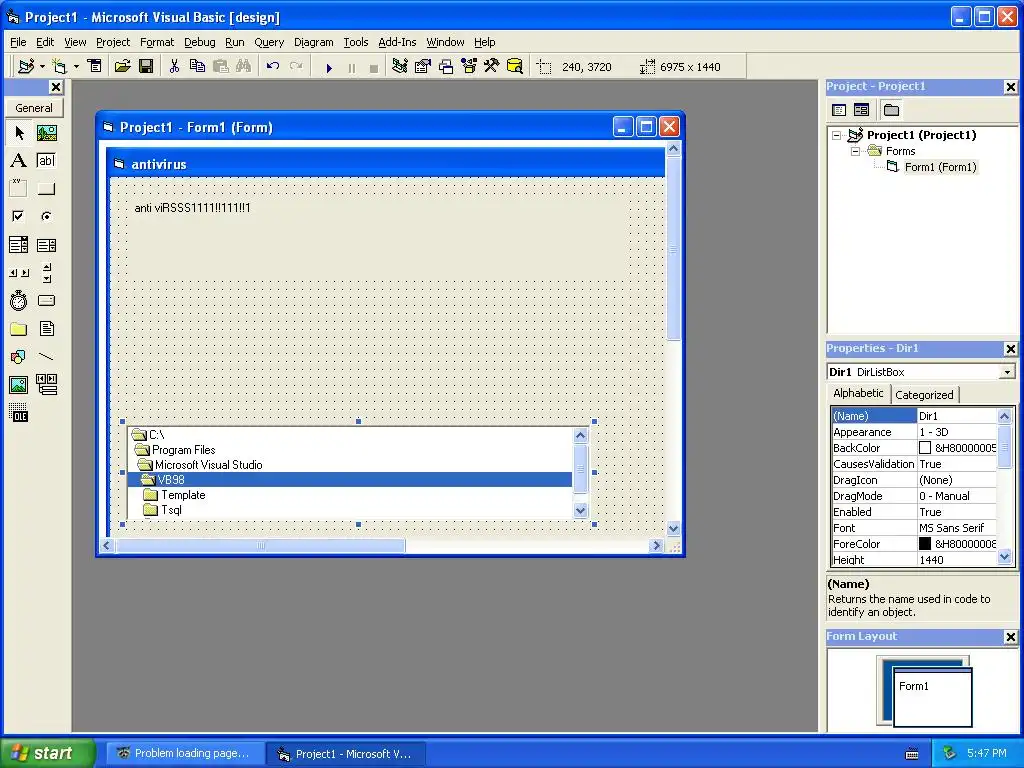The width and height of the screenshot is (1024, 768).
Task: Open Form Layout Window from toolbar
Action: pyautogui.click(x=446, y=67)
